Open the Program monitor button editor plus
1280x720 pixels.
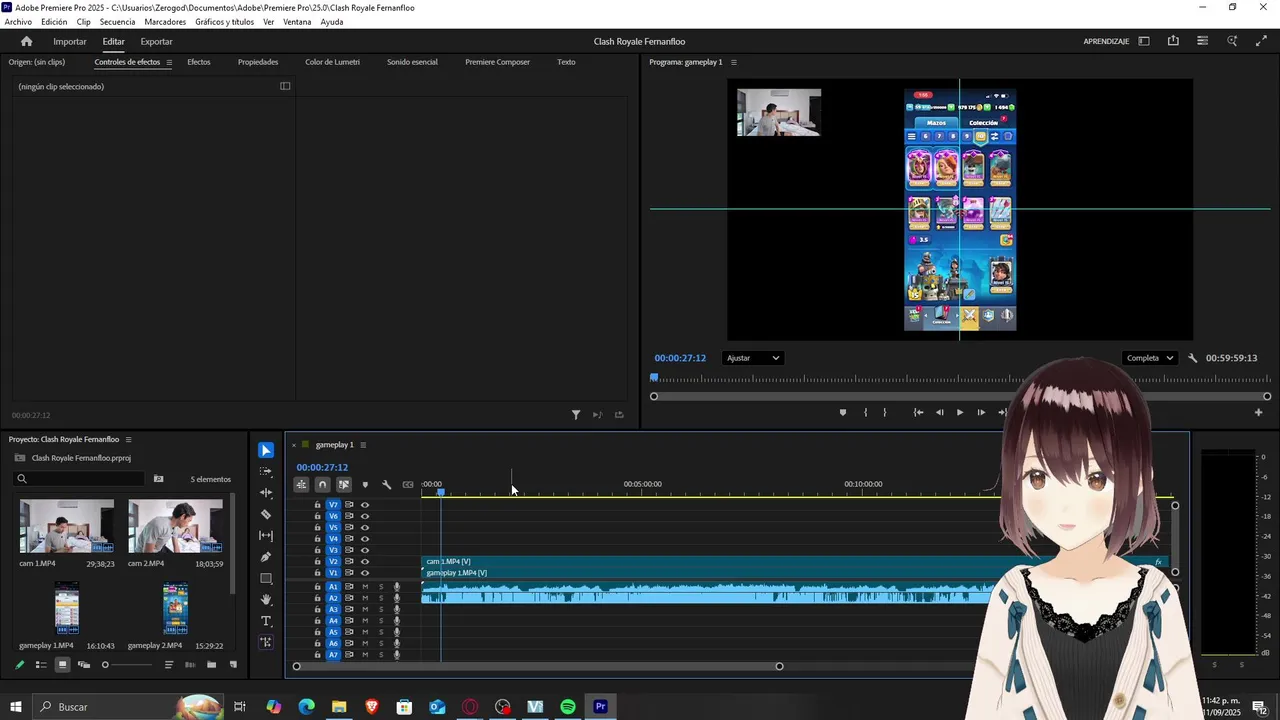1259,412
